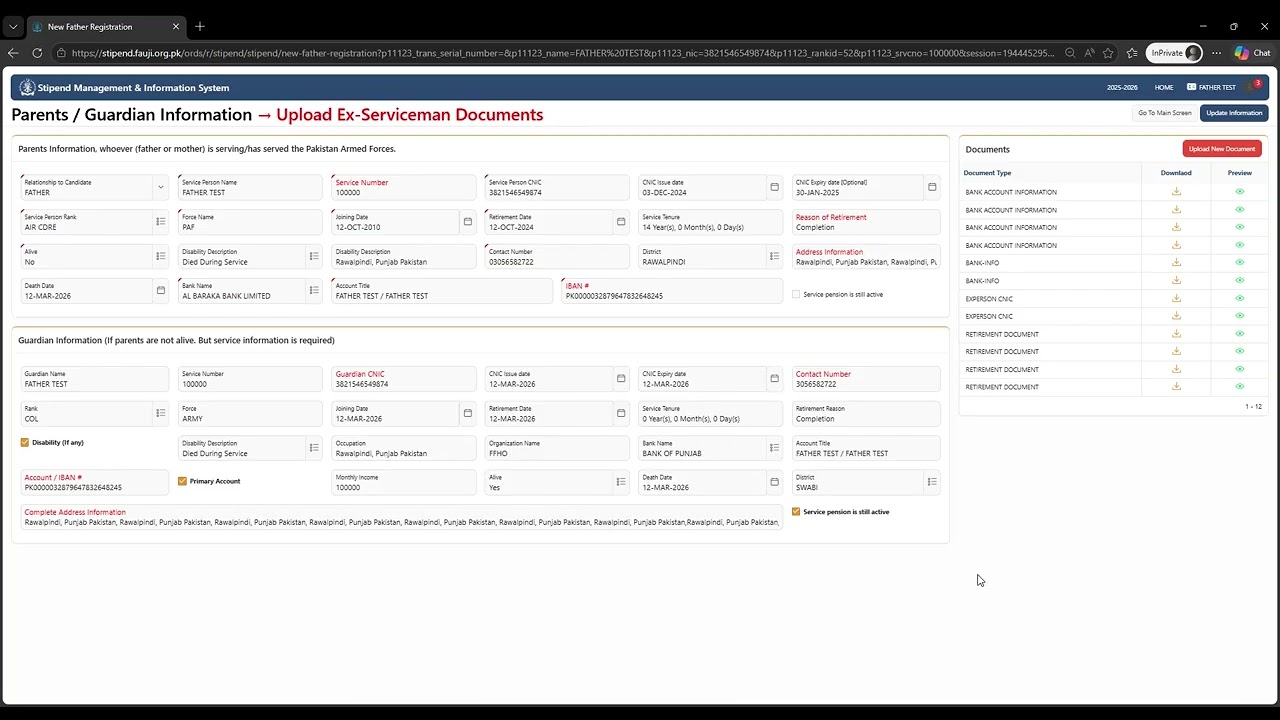Tick parent Service pension is still active
Screen dimensions: 1280x720
pos(796,294)
